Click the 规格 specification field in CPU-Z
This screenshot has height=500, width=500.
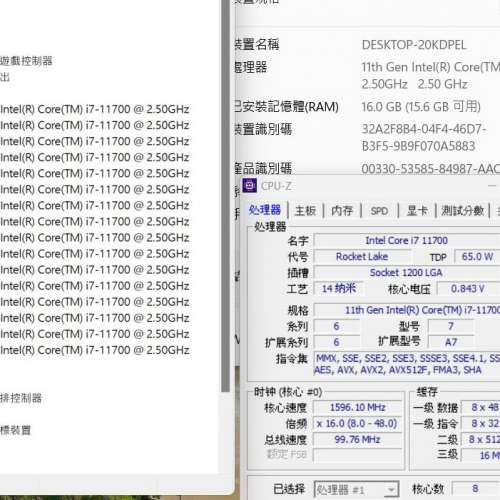tap(407, 310)
